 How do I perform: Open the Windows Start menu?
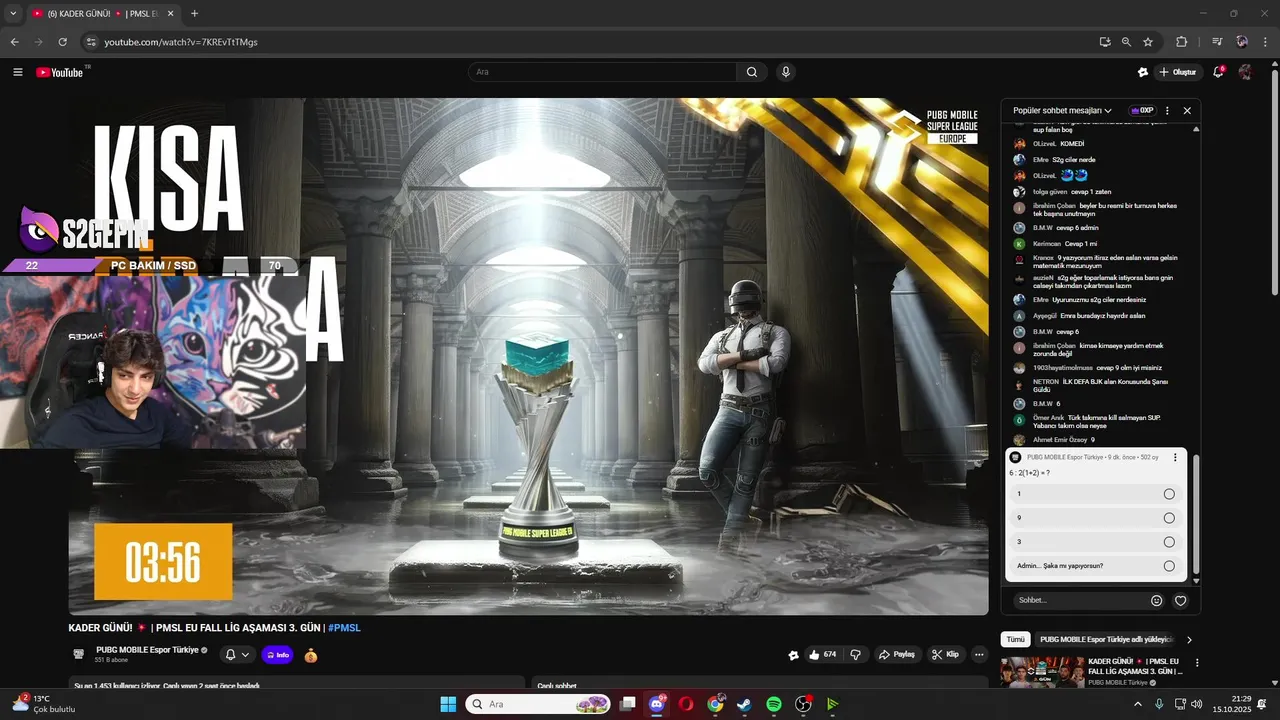[x=448, y=704]
